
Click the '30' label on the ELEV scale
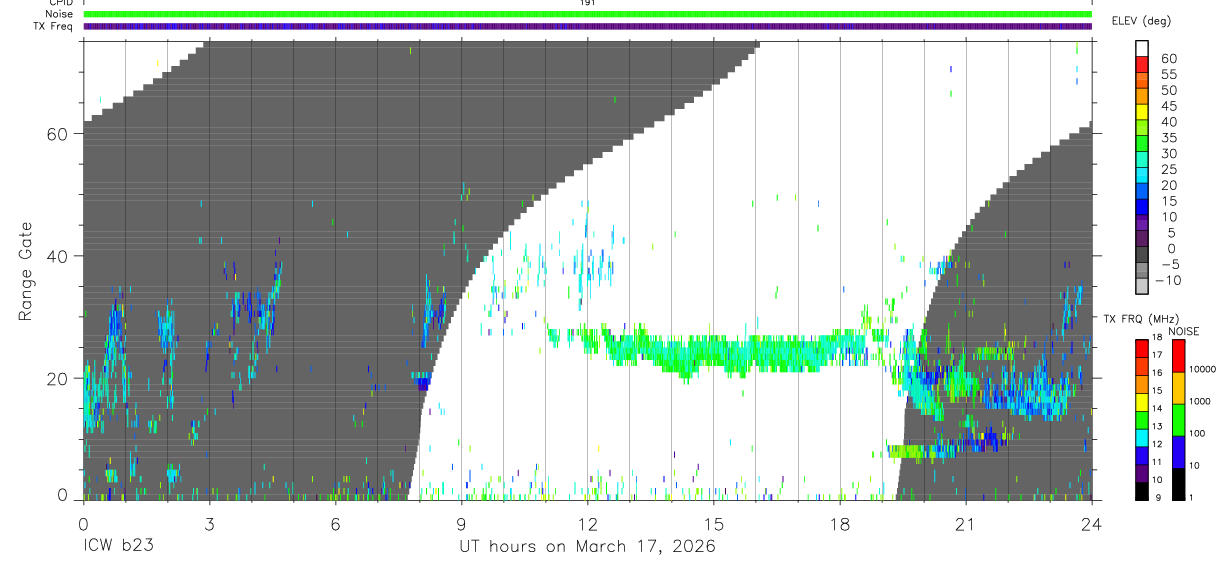pos(1169,154)
